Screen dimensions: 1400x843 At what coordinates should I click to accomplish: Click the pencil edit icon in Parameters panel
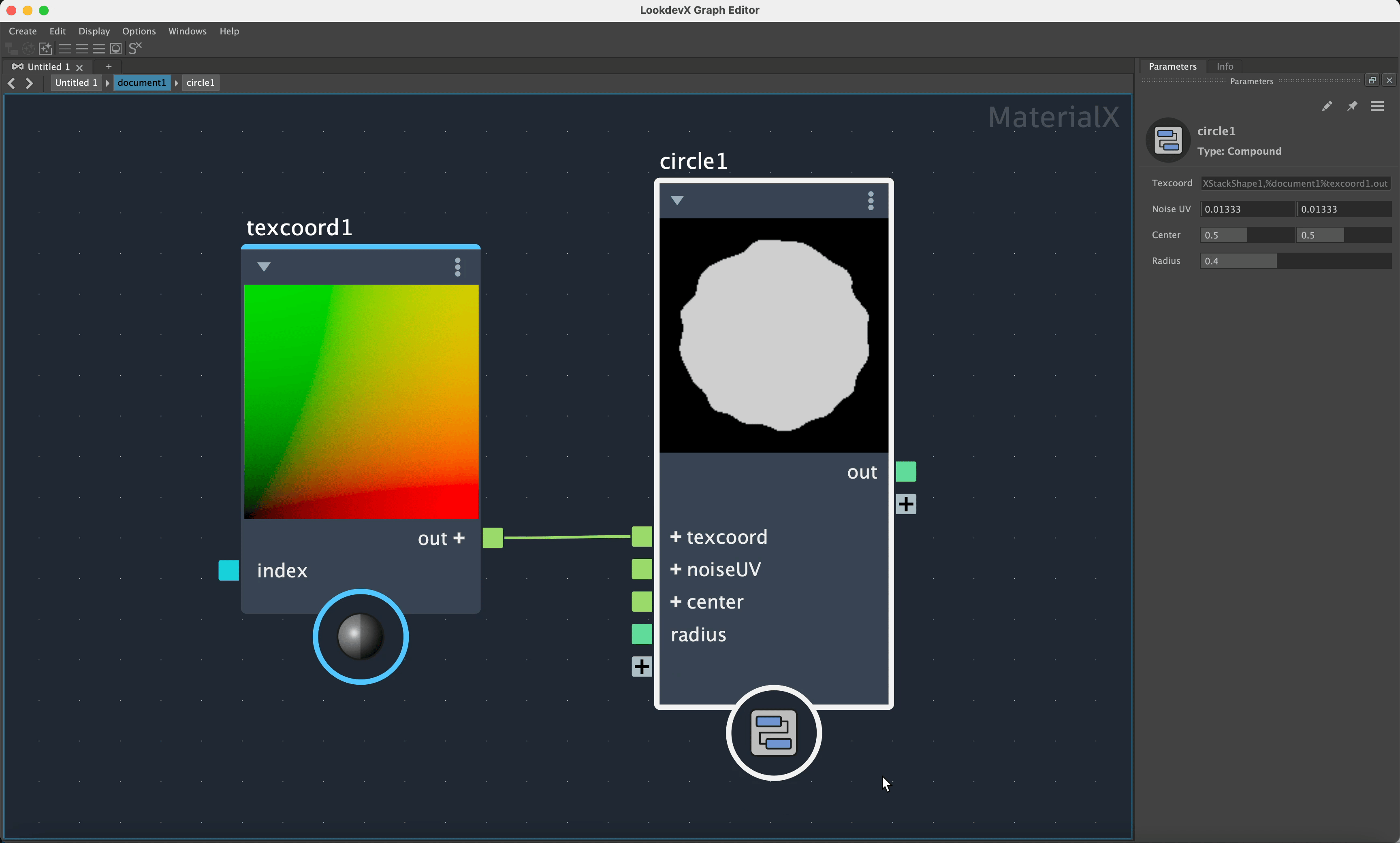(1327, 106)
